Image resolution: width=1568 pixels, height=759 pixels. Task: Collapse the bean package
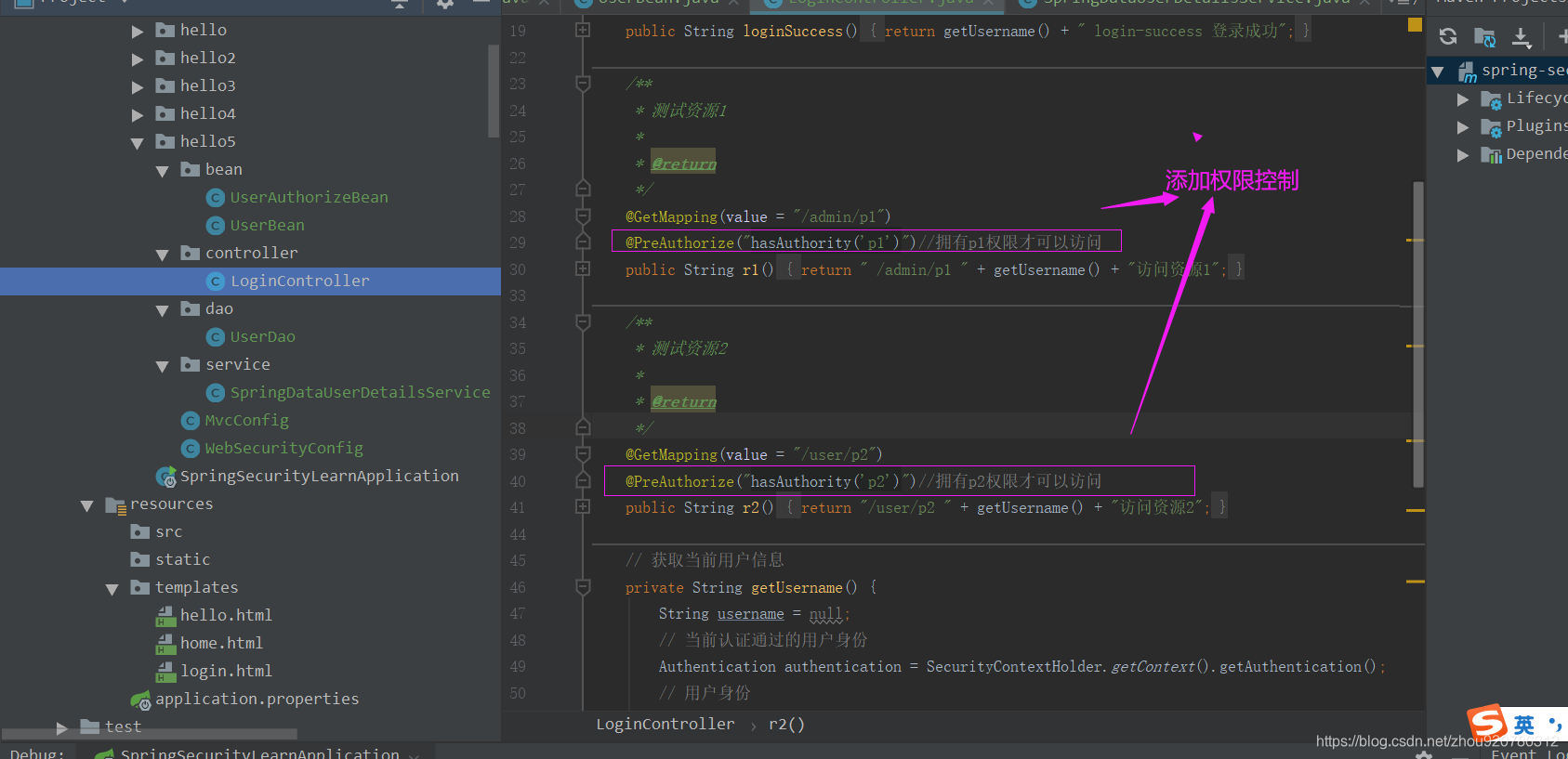click(x=163, y=171)
